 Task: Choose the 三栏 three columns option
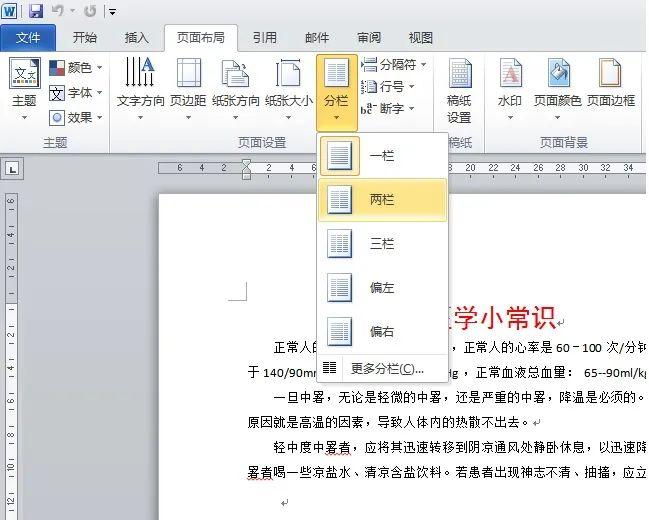[382, 244]
